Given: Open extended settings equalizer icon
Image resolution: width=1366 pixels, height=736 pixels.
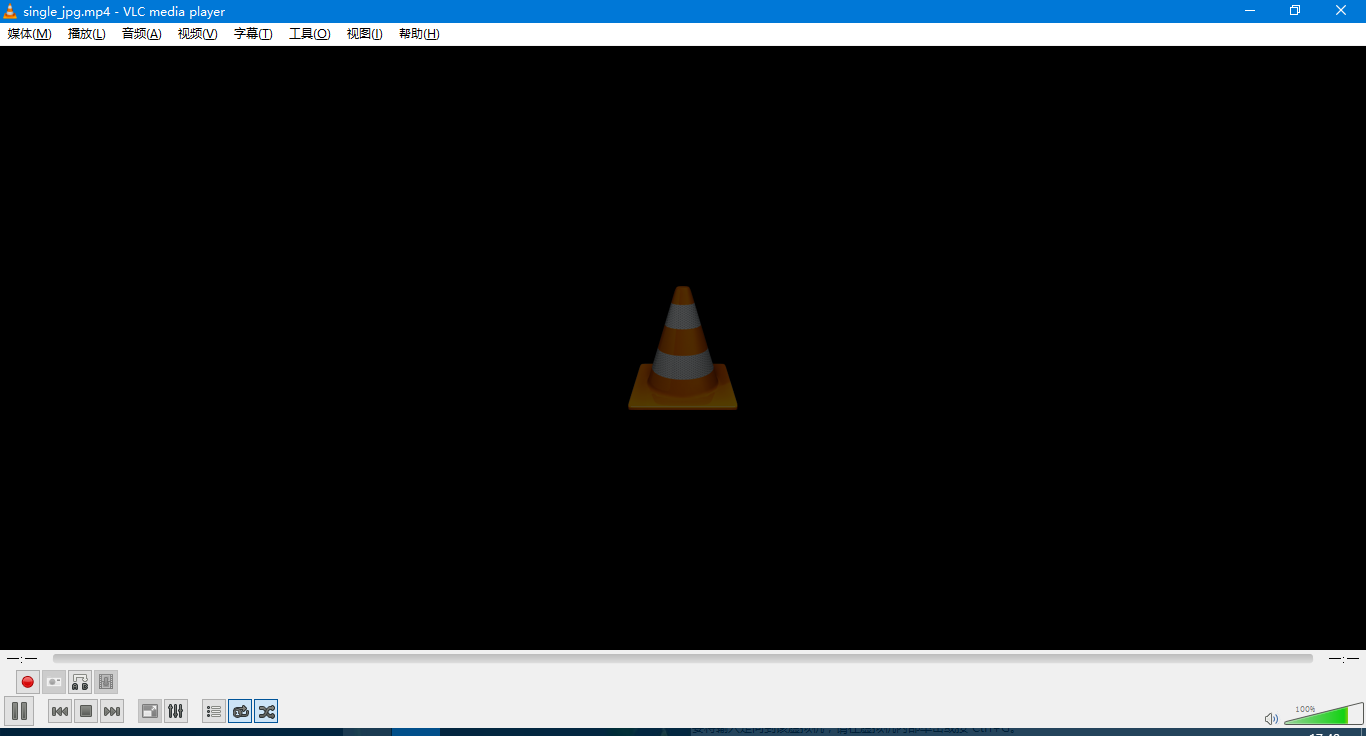Looking at the screenshot, I should pos(176,711).
